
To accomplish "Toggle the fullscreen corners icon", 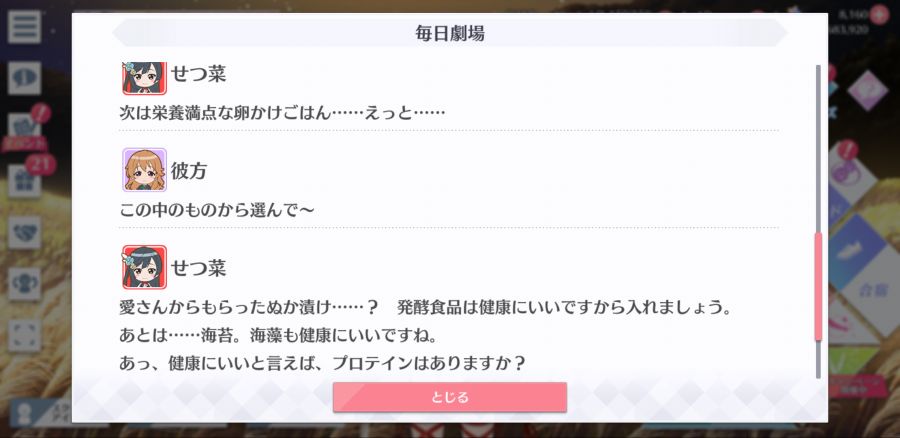I will [24, 335].
